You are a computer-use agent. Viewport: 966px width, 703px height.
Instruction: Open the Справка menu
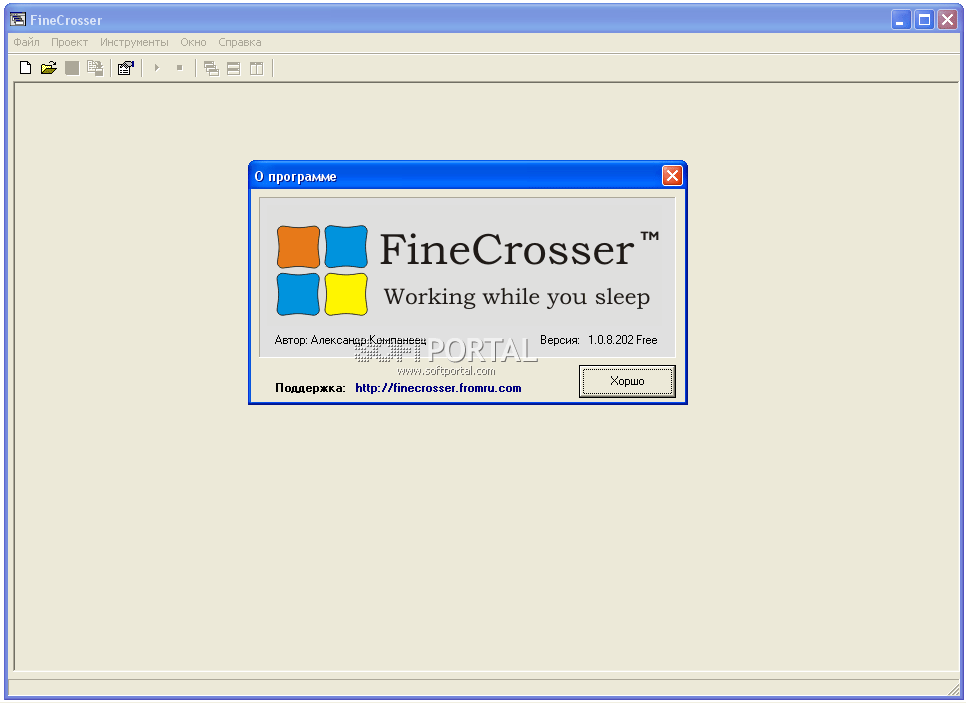(x=240, y=43)
